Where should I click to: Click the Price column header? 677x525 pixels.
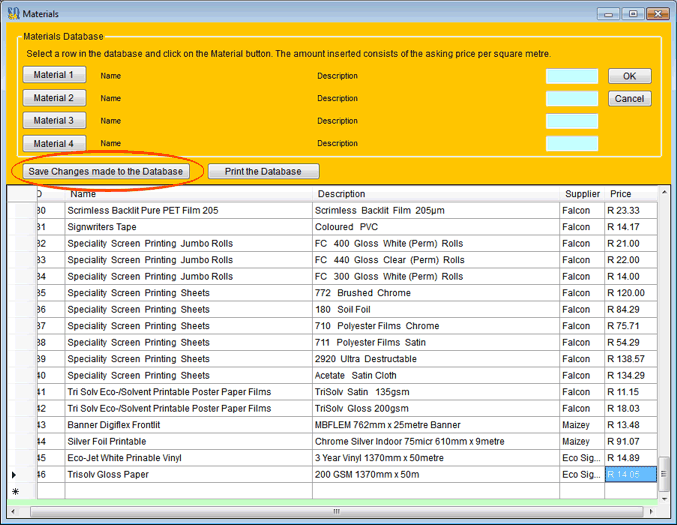click(x=621, y=194)
